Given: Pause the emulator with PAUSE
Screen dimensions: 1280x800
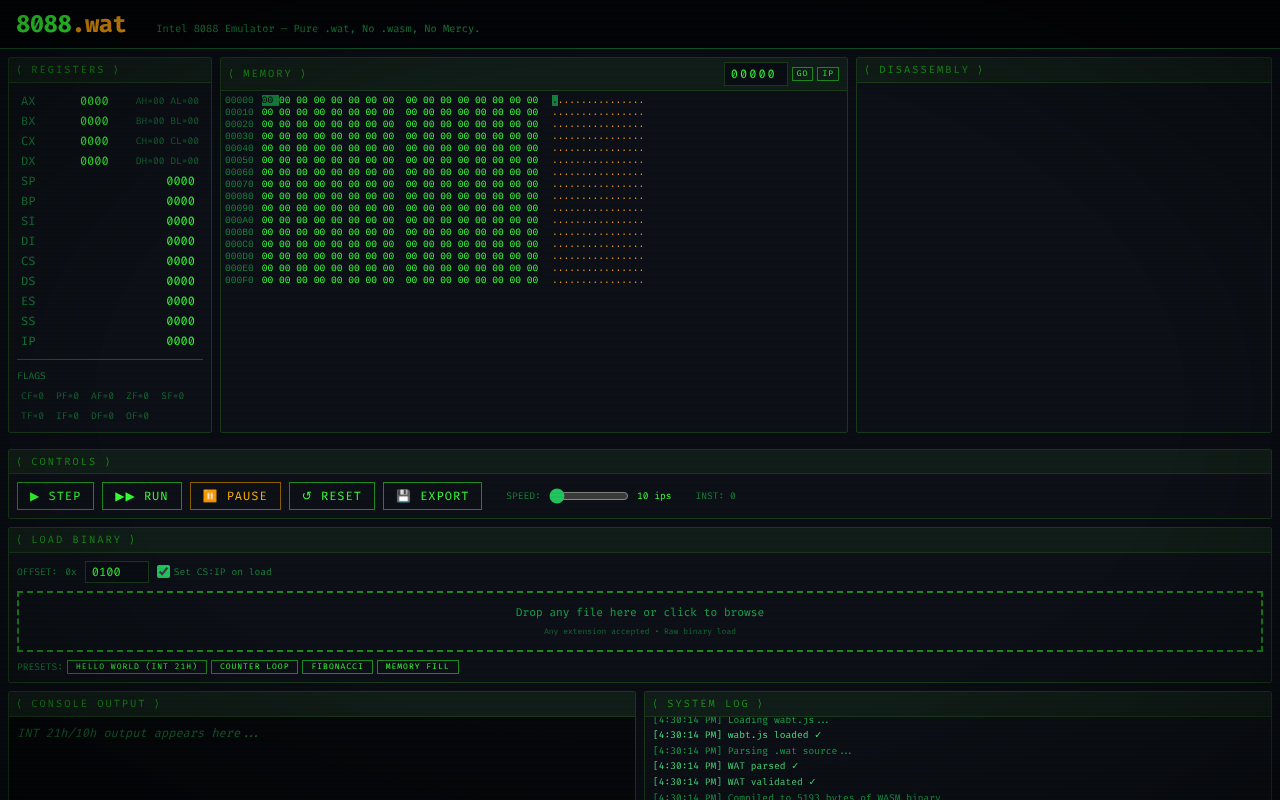Looking at the screenshot, I should coord(235,496).
